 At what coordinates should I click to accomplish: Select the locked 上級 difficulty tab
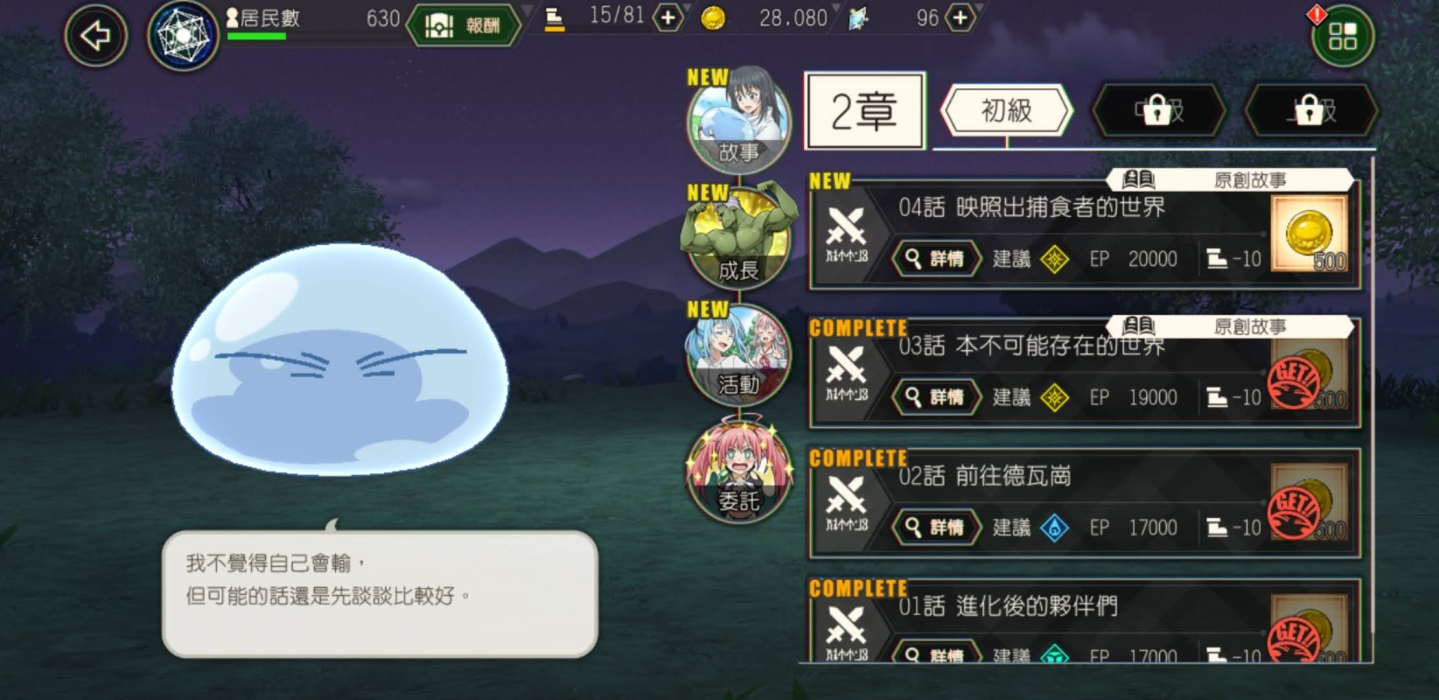(1310, 110)
